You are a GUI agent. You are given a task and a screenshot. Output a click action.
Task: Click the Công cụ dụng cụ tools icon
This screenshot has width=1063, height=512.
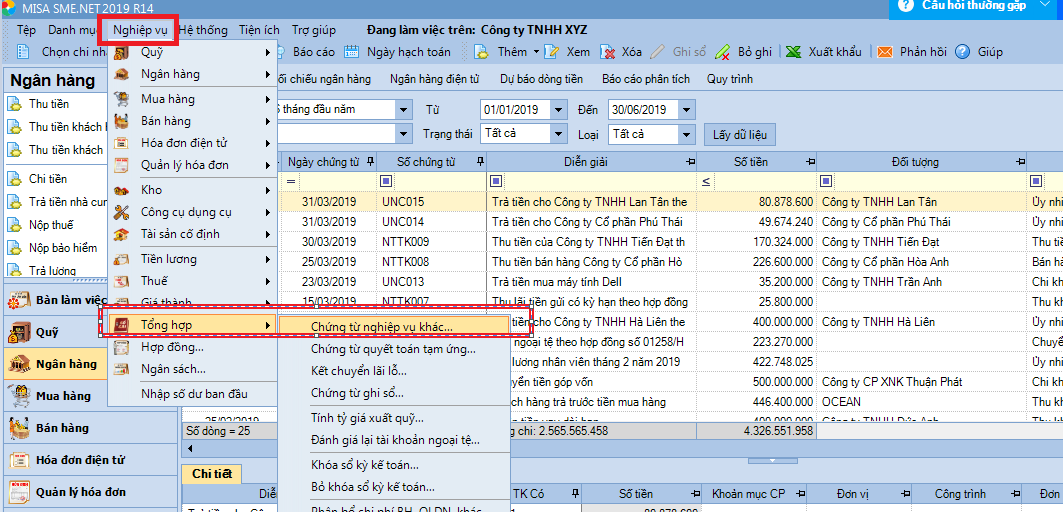pyautogui.click(x=121, y=212)
